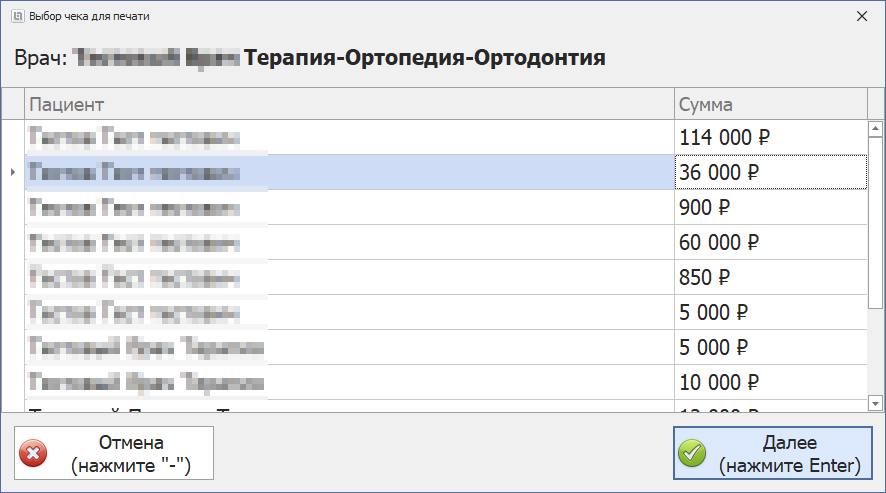Click the top-left corner cell of the grid

(12, 104)
